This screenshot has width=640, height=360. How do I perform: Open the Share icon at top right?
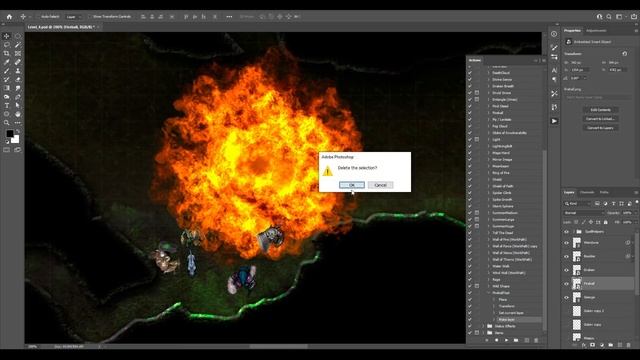(x=633, y=17)
